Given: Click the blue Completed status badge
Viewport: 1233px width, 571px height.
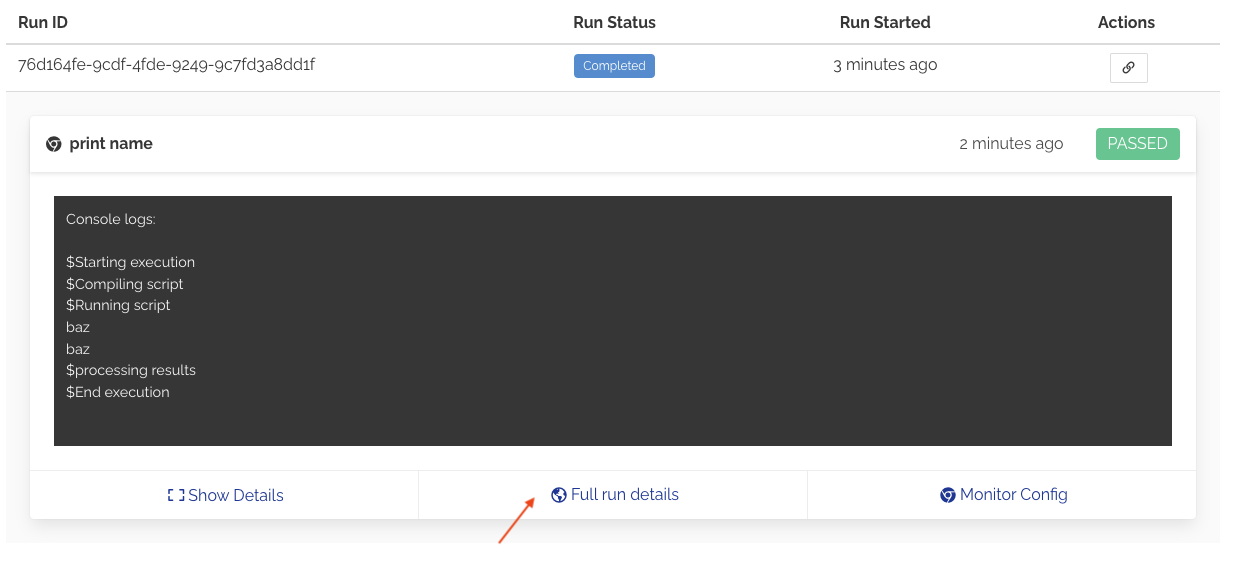Looking at the screenshot, I should click(614, 66).
